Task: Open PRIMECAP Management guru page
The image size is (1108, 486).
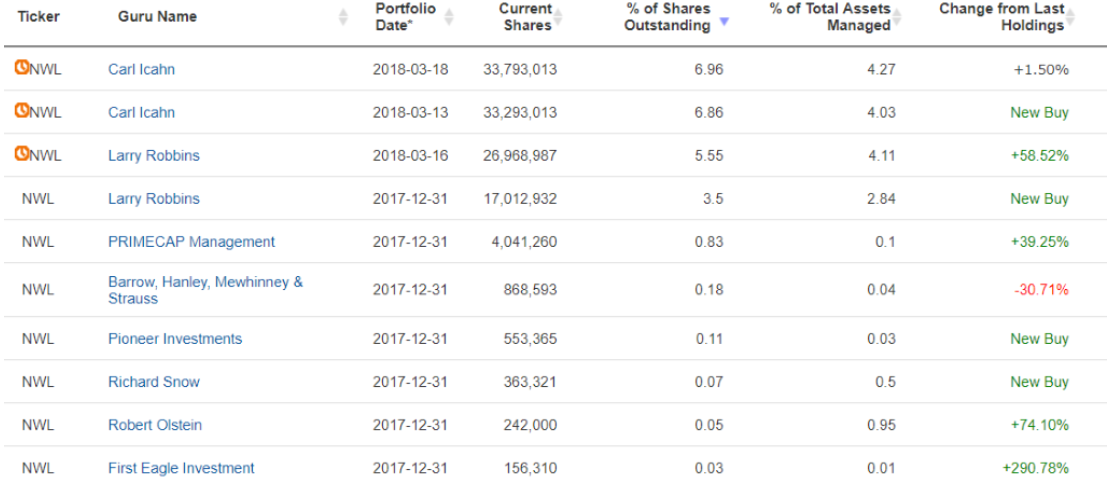Action: (191, 242)
